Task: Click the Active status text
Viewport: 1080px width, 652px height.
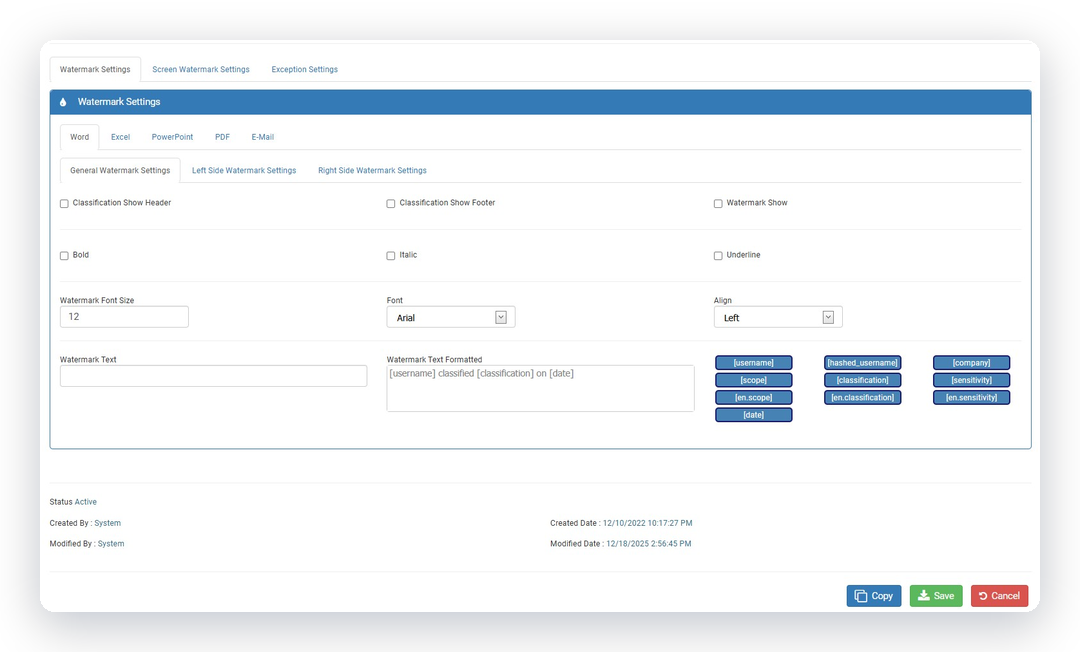Action: pyautogui.click(x=85, y=502)
